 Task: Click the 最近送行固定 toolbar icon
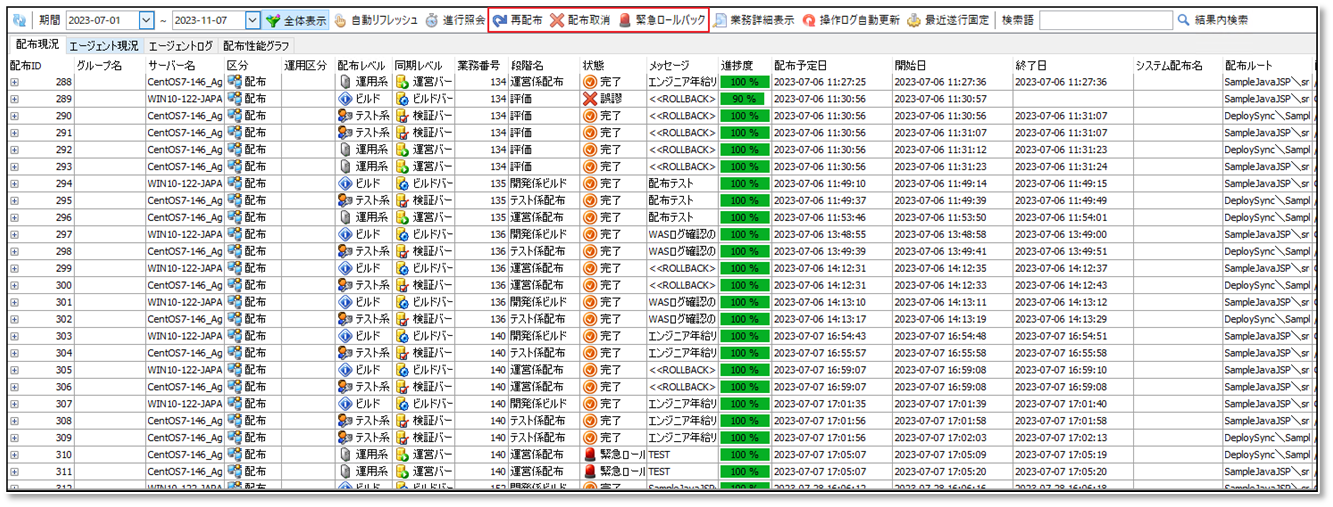(x=914, y=20)
